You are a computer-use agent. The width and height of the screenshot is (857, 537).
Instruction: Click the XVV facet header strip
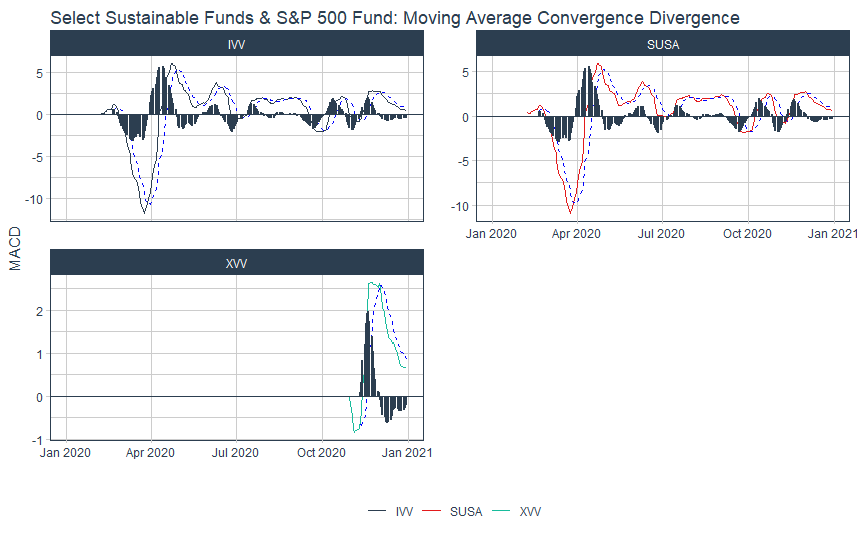pyautogui.click(x=237, y=263)
